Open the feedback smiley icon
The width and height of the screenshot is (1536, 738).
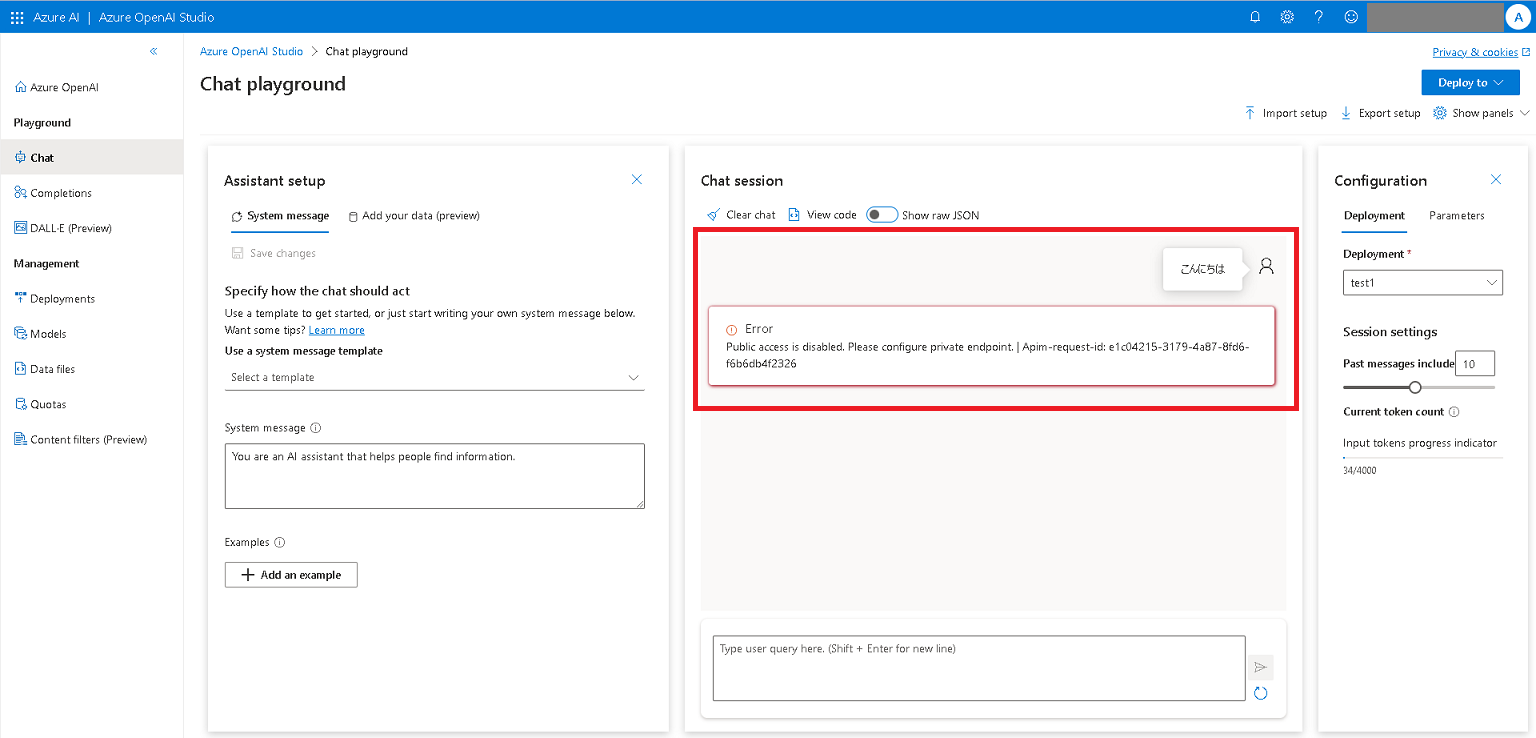(1351, 17)
